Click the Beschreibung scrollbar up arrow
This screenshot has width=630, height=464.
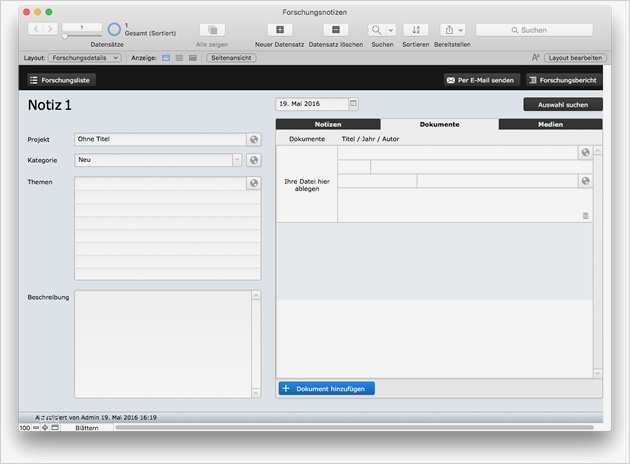[x=256, y=295]
